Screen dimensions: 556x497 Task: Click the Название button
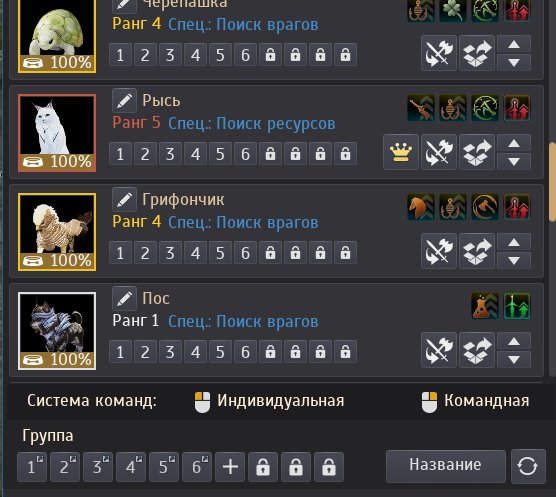coord(446,466)
